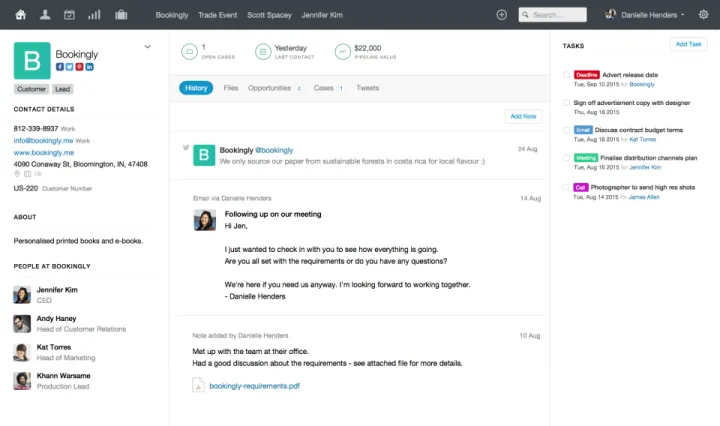Screen dimensions: 720x426
Task: Click the magnifier icon in search box
Action: (x=525, y=15)
